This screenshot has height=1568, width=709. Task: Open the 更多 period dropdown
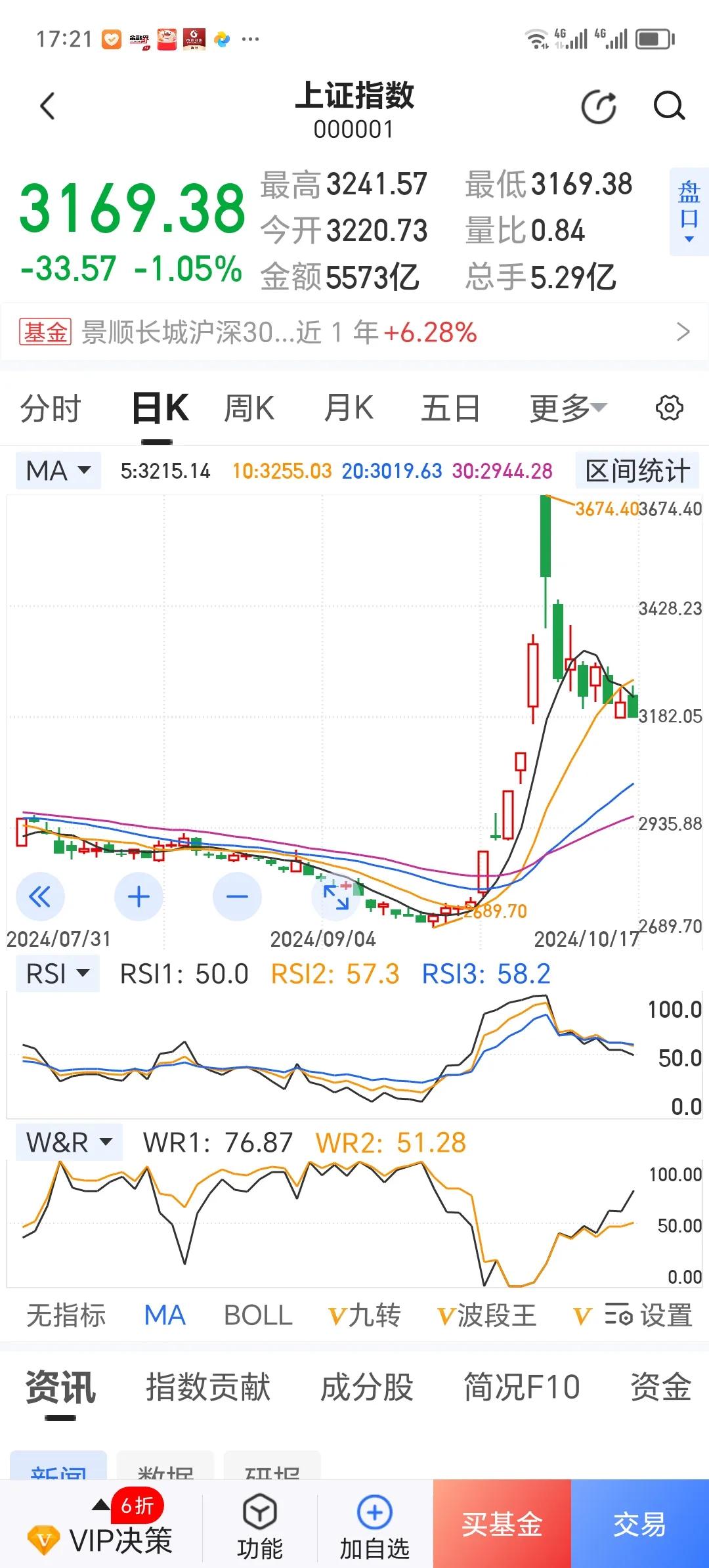(x=568, y=408)
